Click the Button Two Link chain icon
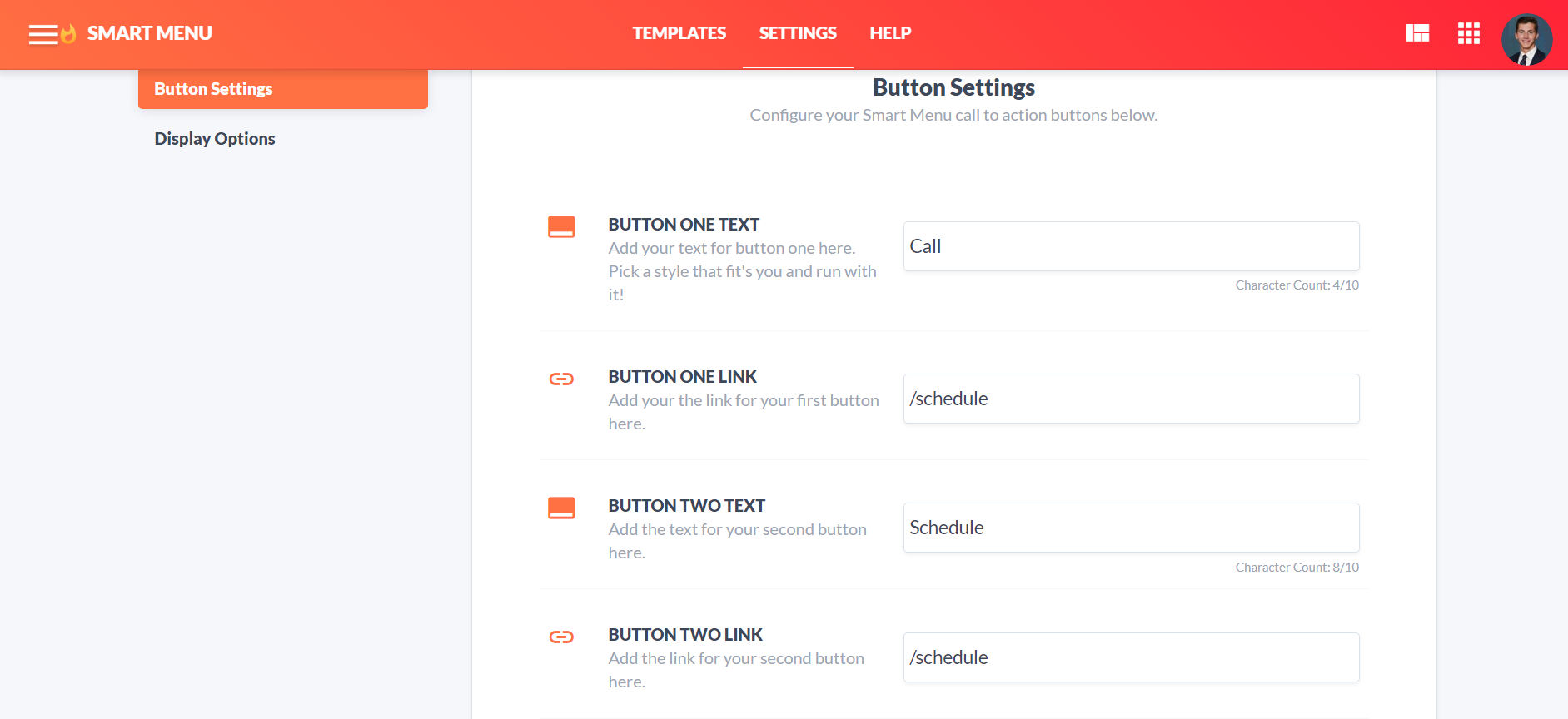The height and width of the screenshot is (719, 1568). click(561, 637)
